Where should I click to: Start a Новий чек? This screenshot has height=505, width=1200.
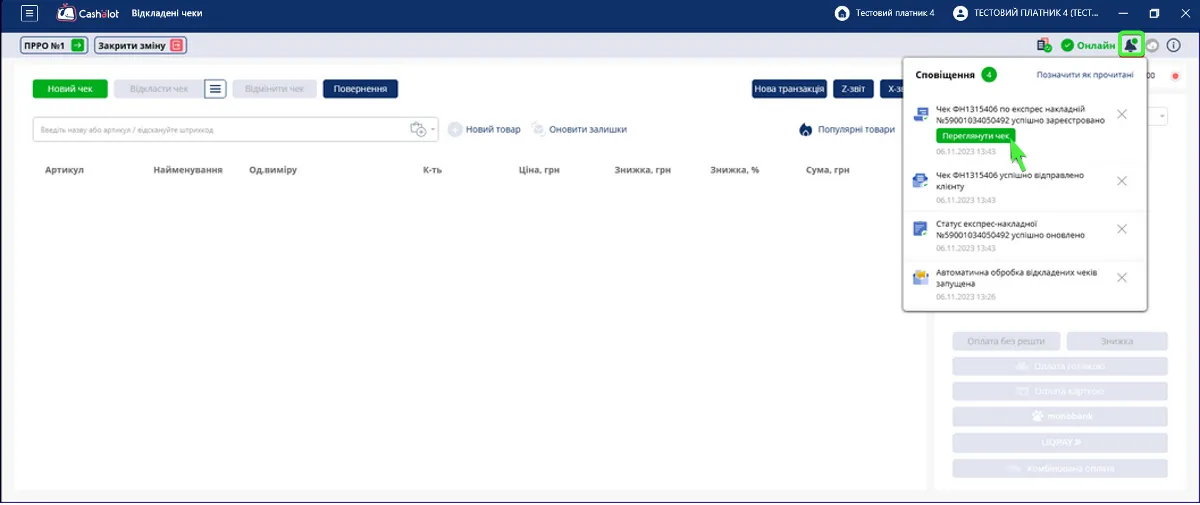[x=70, y=89]
